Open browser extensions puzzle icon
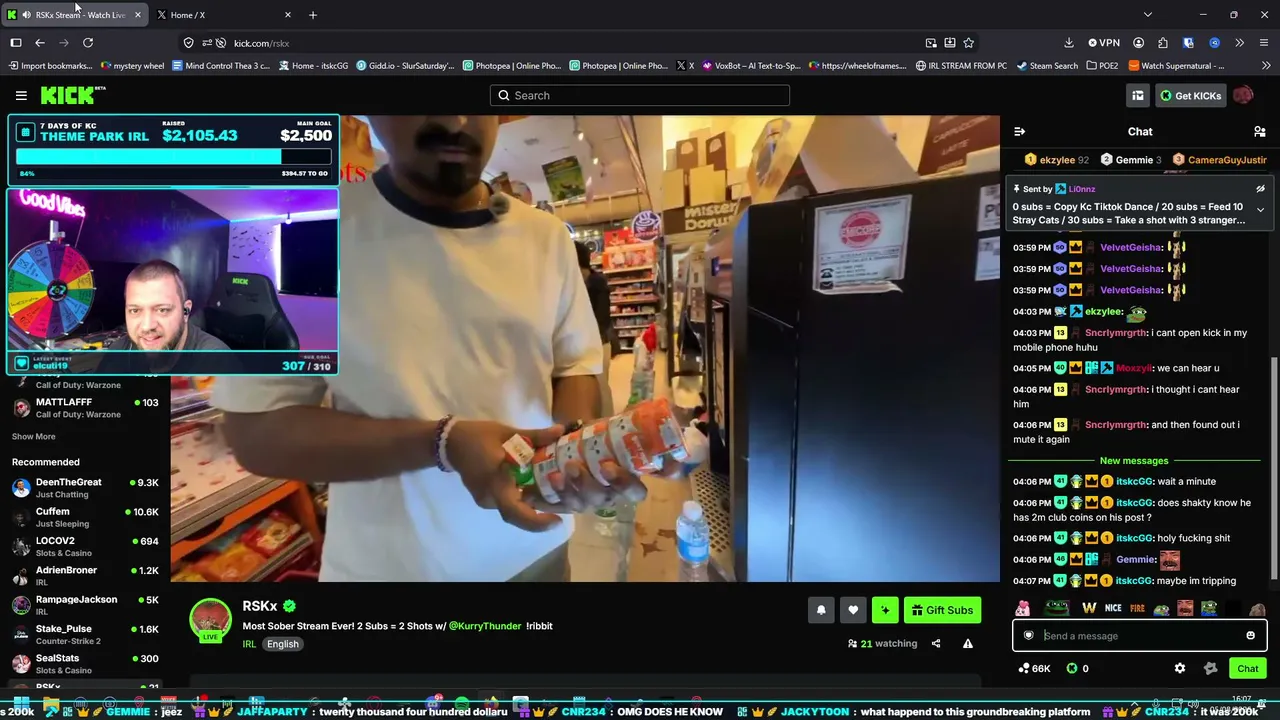 coord(1162,43)
